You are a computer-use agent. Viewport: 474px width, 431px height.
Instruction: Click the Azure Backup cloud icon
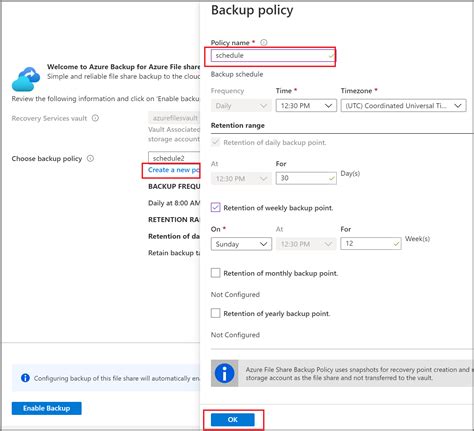tap(26, 79)
